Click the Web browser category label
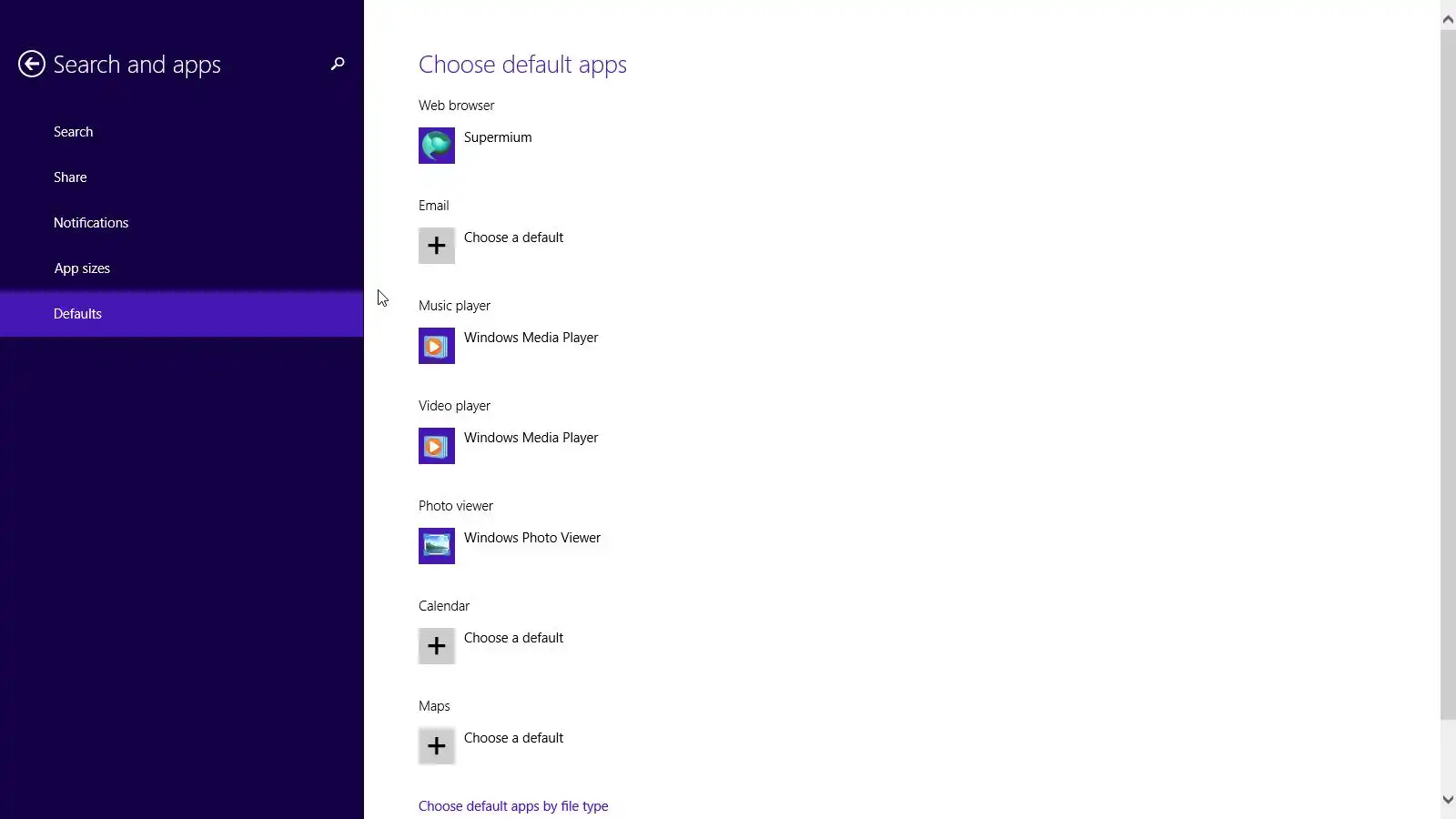The width and height of the screenshot is (1456, 819). [456, 106]
